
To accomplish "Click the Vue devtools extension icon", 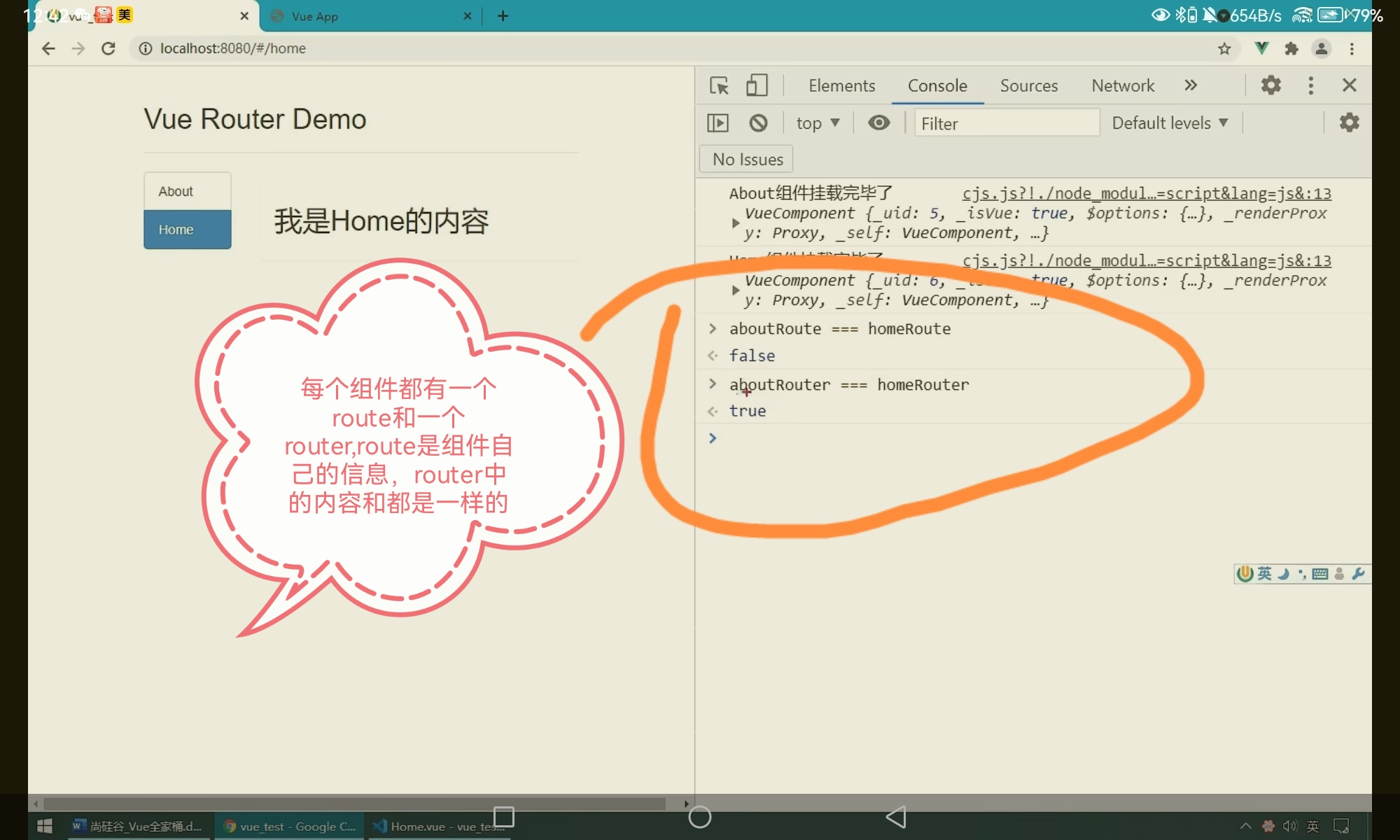I will click(x=1261, y=48).
